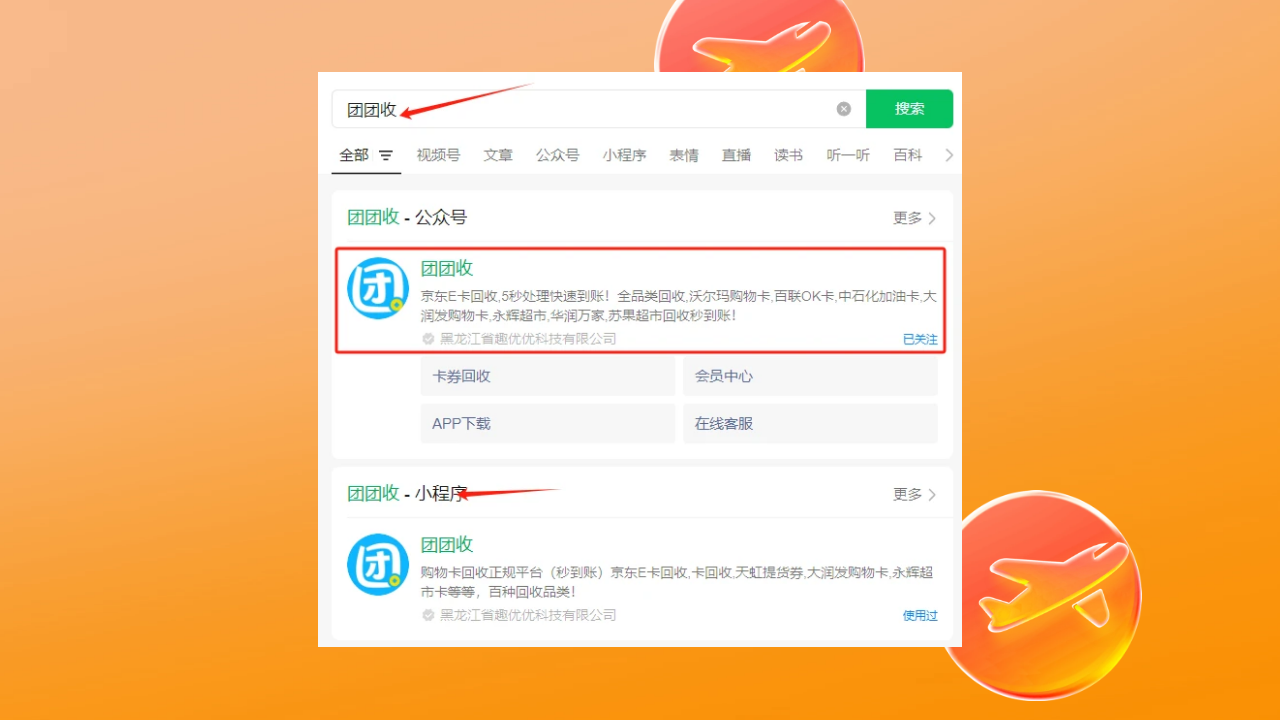Select the 全部 tab
The width and height of the screenshot is (1280, 720).
coord(354,155)
